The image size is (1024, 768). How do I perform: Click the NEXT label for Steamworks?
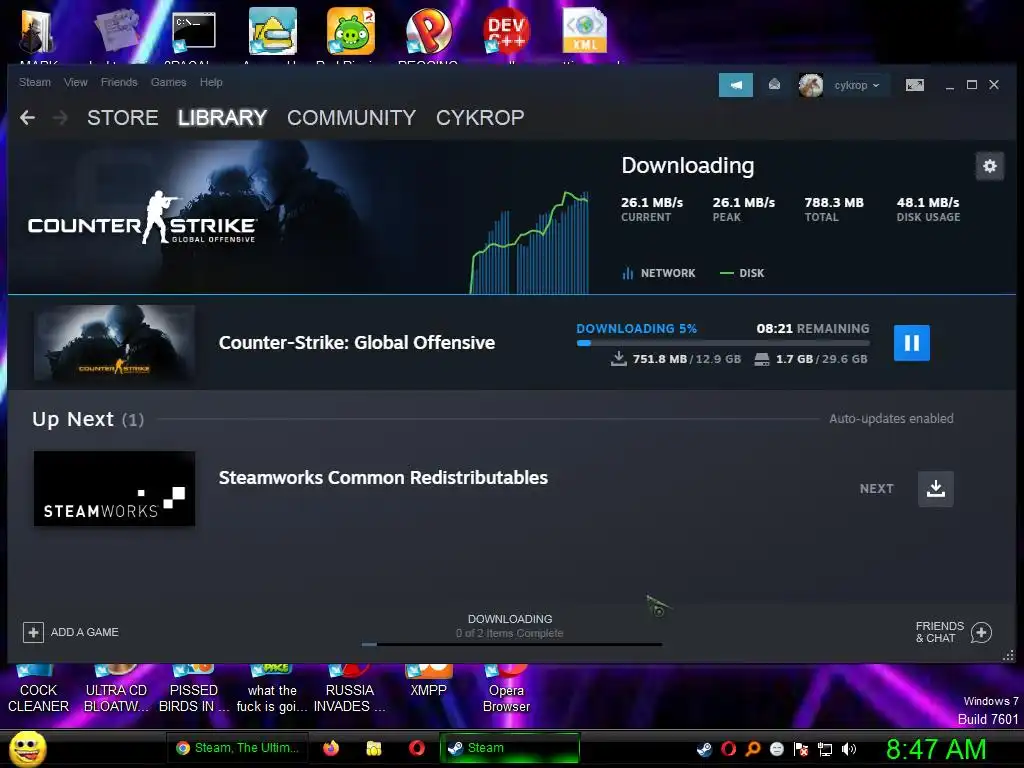pyautogui.click(x=876, y=488)
